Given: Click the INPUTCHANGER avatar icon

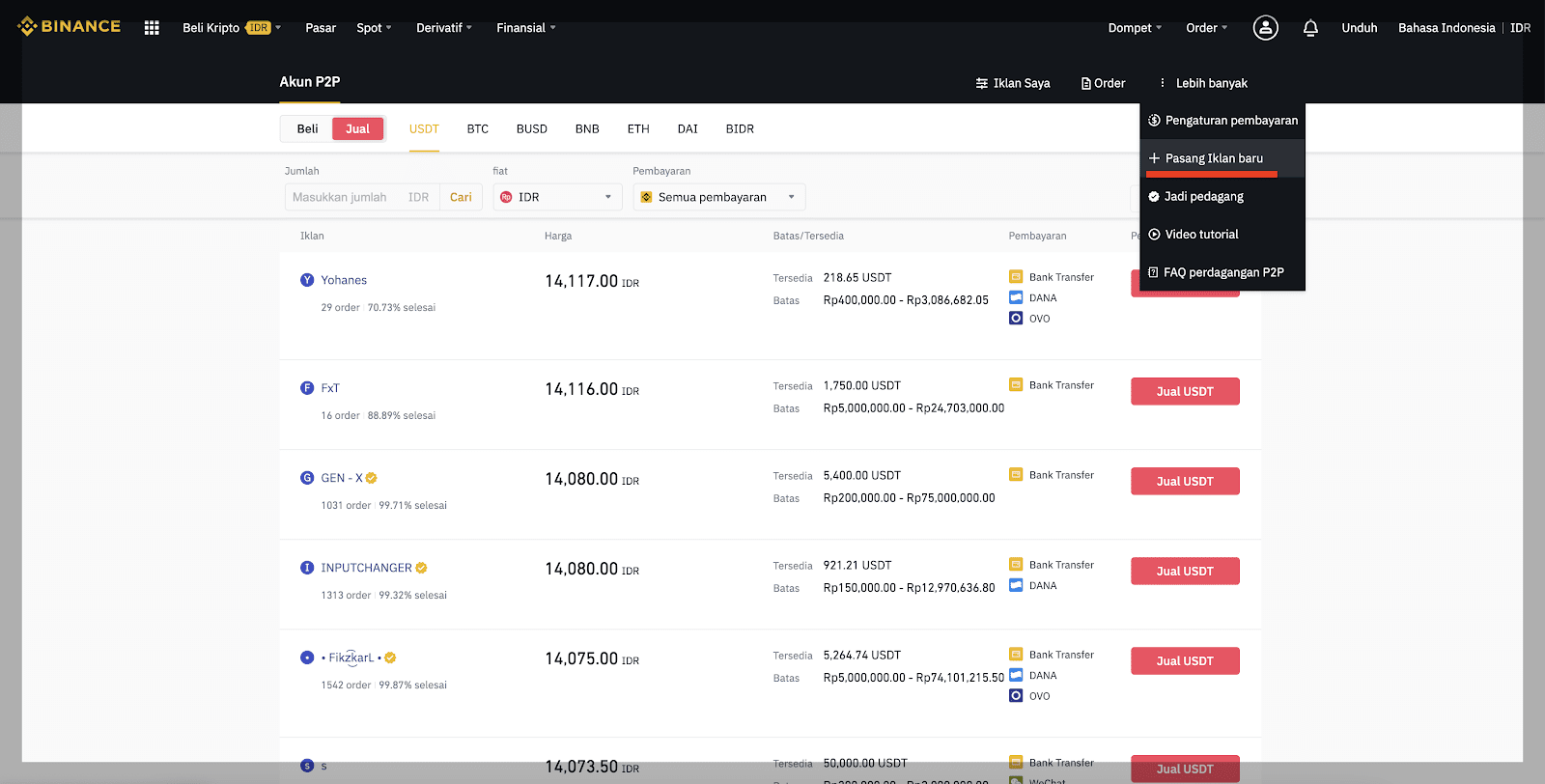Looking at the screenshot, I should point(307,568).
